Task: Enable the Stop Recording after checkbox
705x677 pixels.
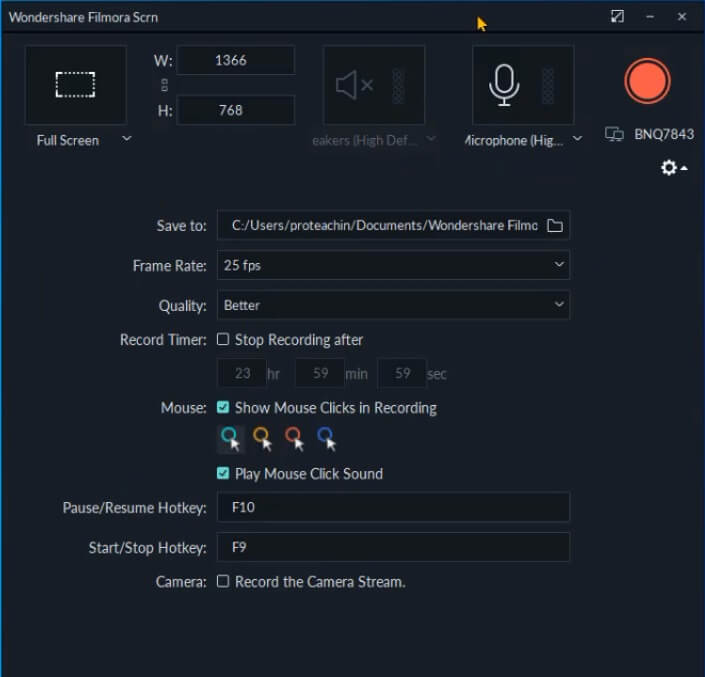Action: (x=223, y=339)
